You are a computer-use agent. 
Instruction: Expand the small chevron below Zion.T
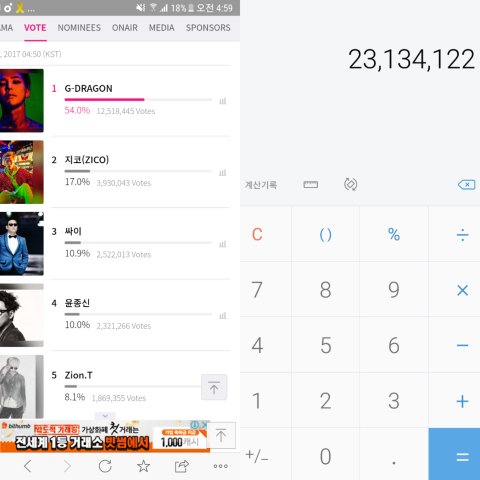[105, 416]
